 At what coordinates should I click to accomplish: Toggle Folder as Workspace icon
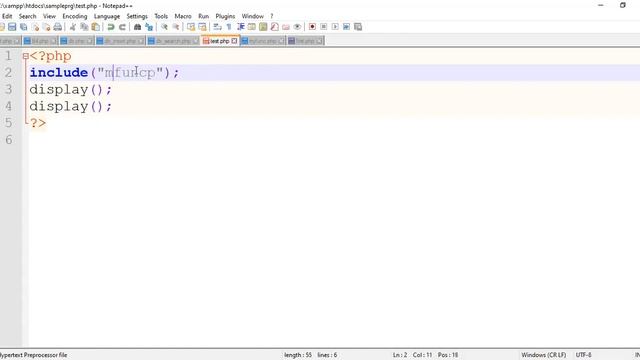pyautogui.click(x=286, y=27)
